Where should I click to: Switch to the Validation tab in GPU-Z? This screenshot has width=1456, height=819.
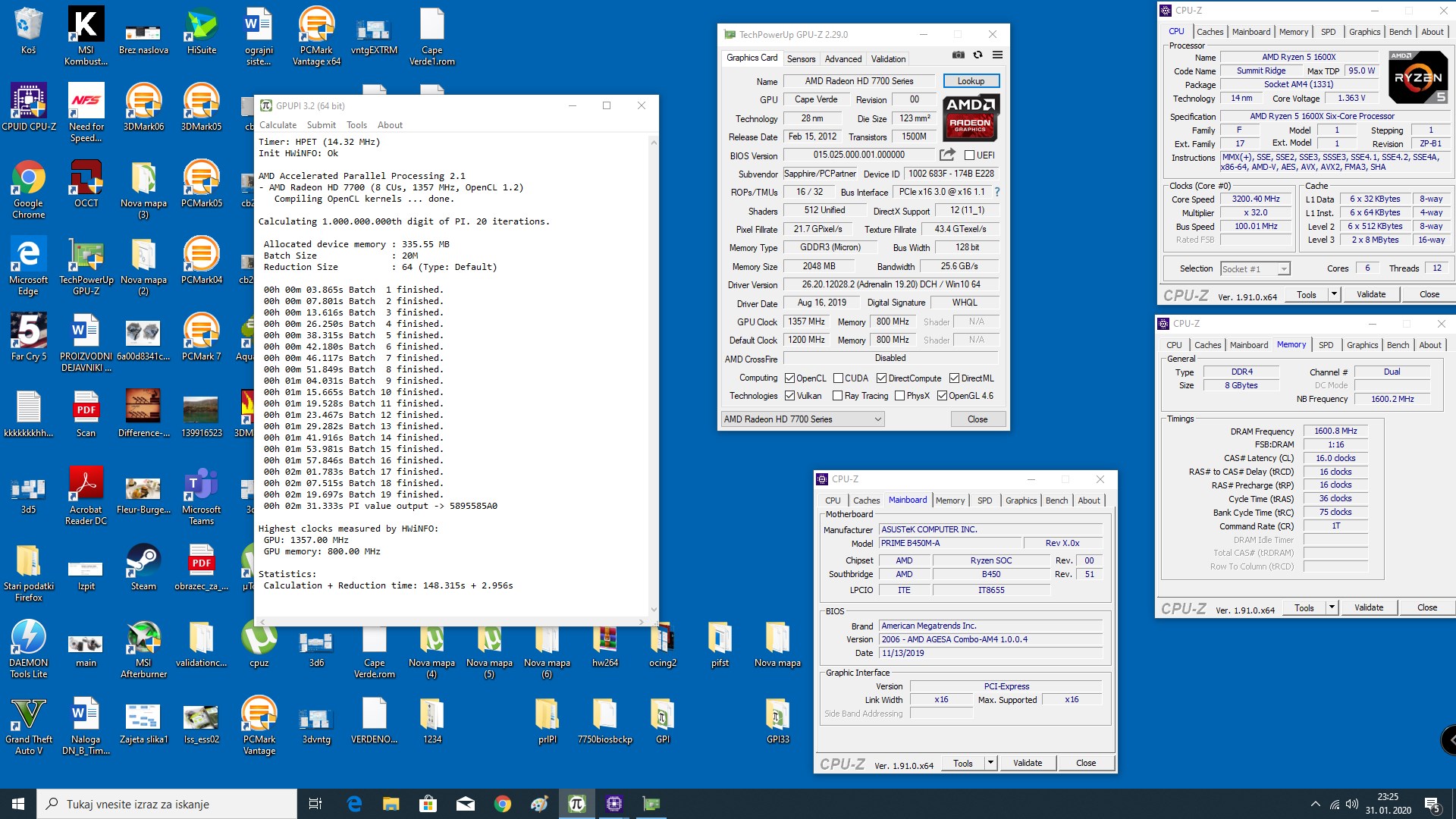point(888,59)
